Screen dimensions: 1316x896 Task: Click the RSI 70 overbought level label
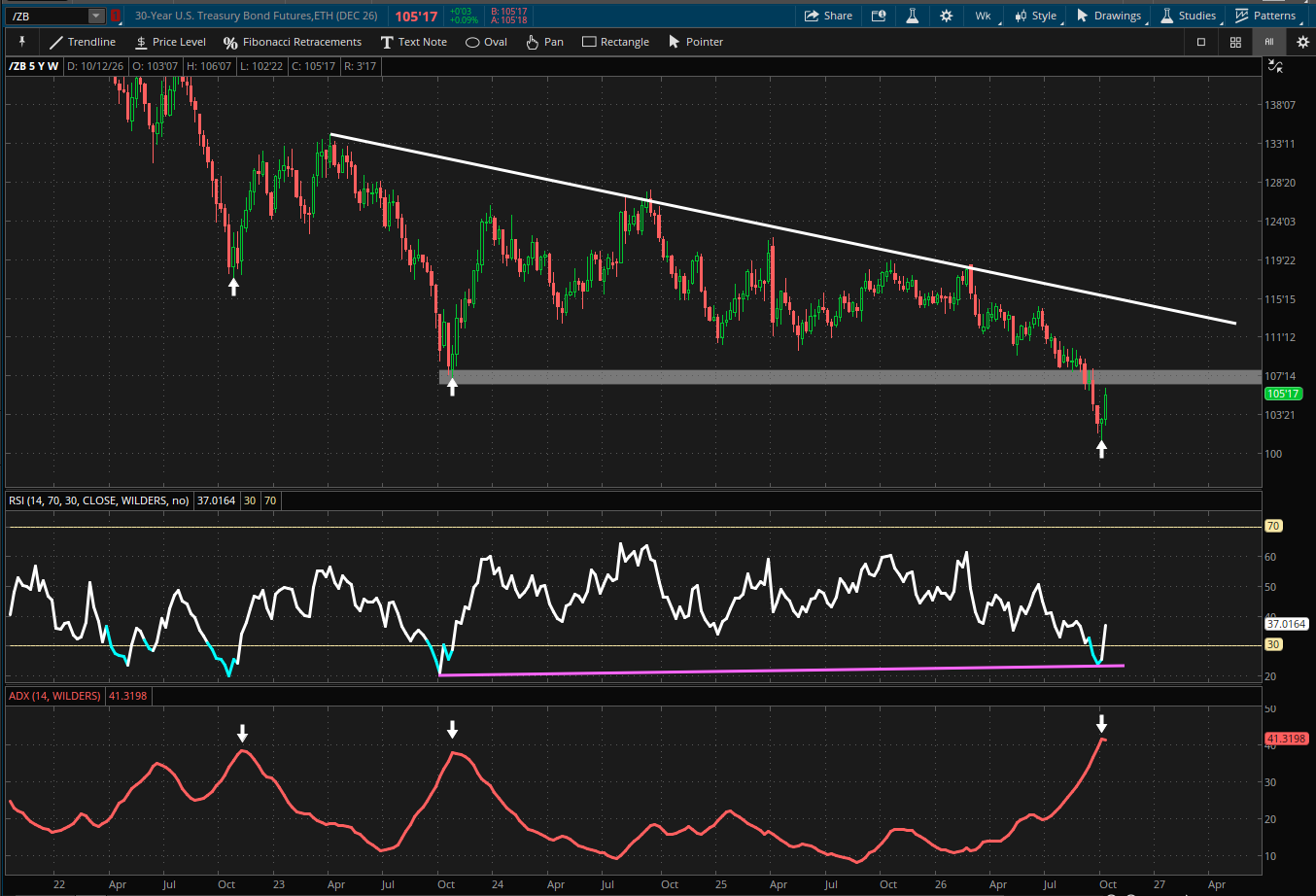[1273, 526]
